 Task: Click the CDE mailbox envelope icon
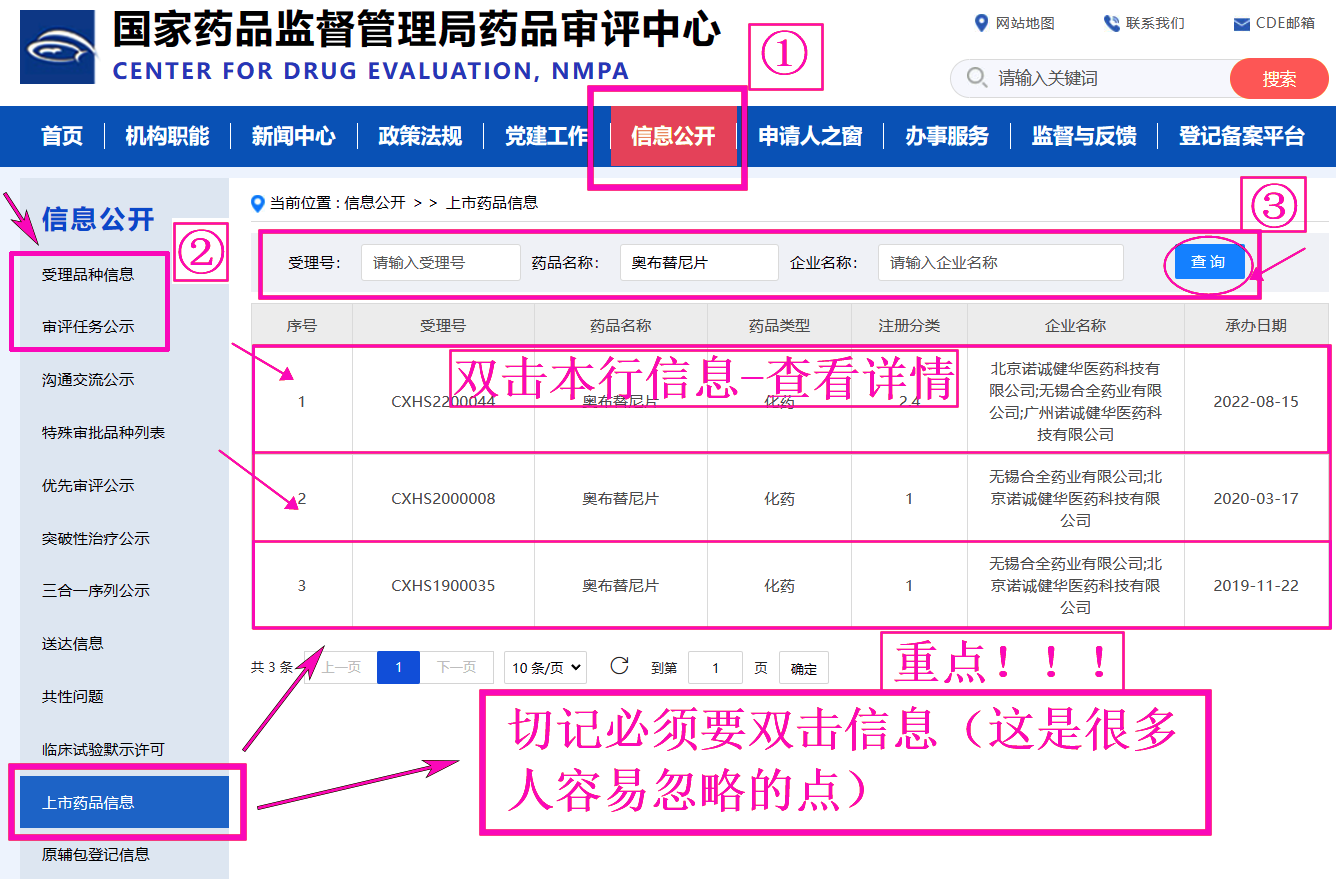(1241, 24)
